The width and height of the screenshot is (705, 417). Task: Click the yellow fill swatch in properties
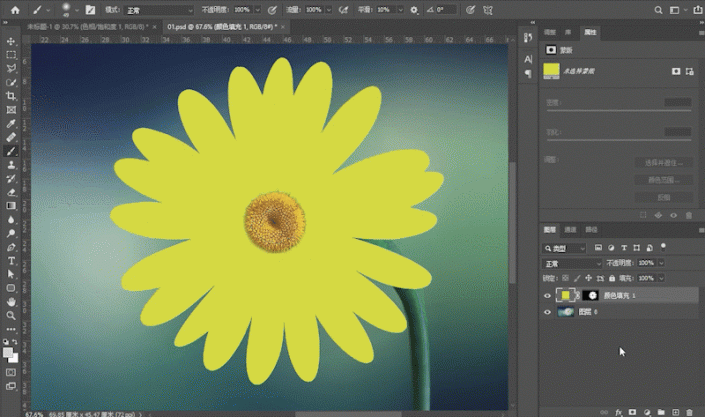coord(551,71)
